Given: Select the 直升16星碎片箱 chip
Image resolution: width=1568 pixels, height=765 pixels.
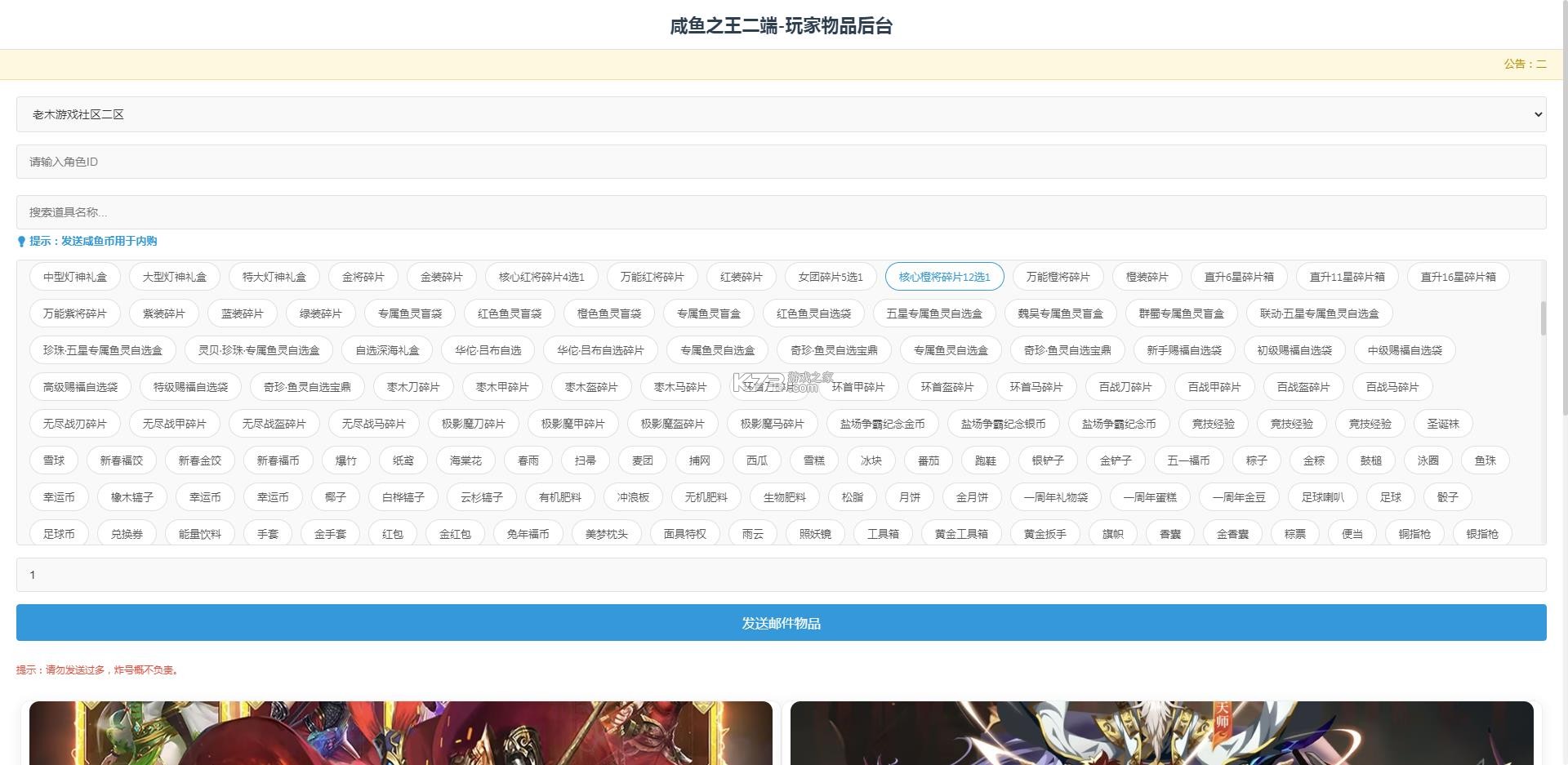Looking at the screenshot, I should (x=1459, y=277).
